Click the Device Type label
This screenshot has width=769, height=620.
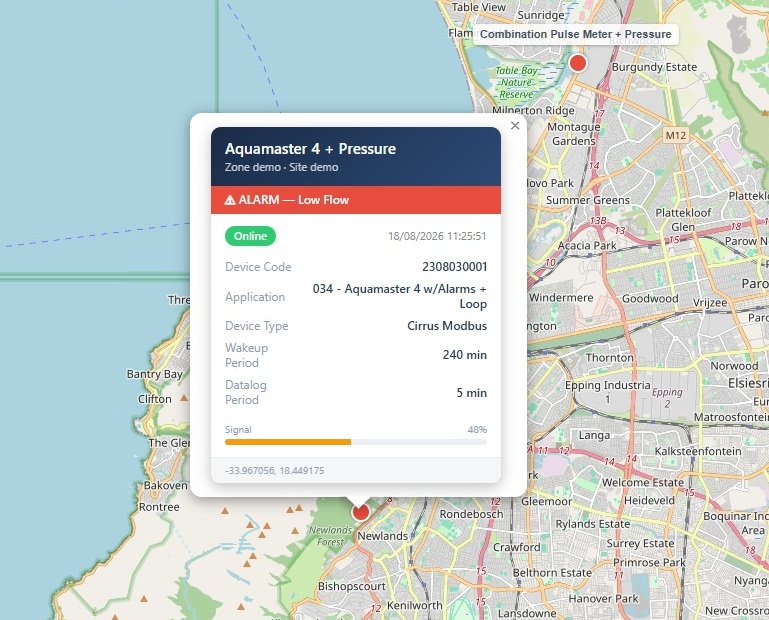pyautogui.click(x=256, y=326)
